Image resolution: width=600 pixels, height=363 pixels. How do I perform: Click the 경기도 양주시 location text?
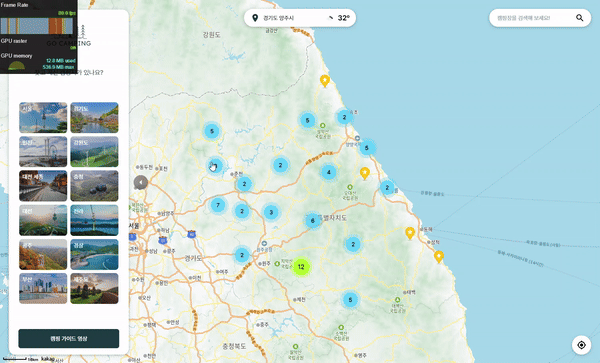click(279, 18)
